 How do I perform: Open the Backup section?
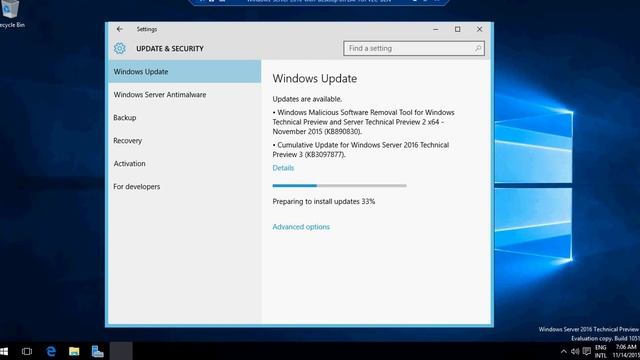(184, 118)
